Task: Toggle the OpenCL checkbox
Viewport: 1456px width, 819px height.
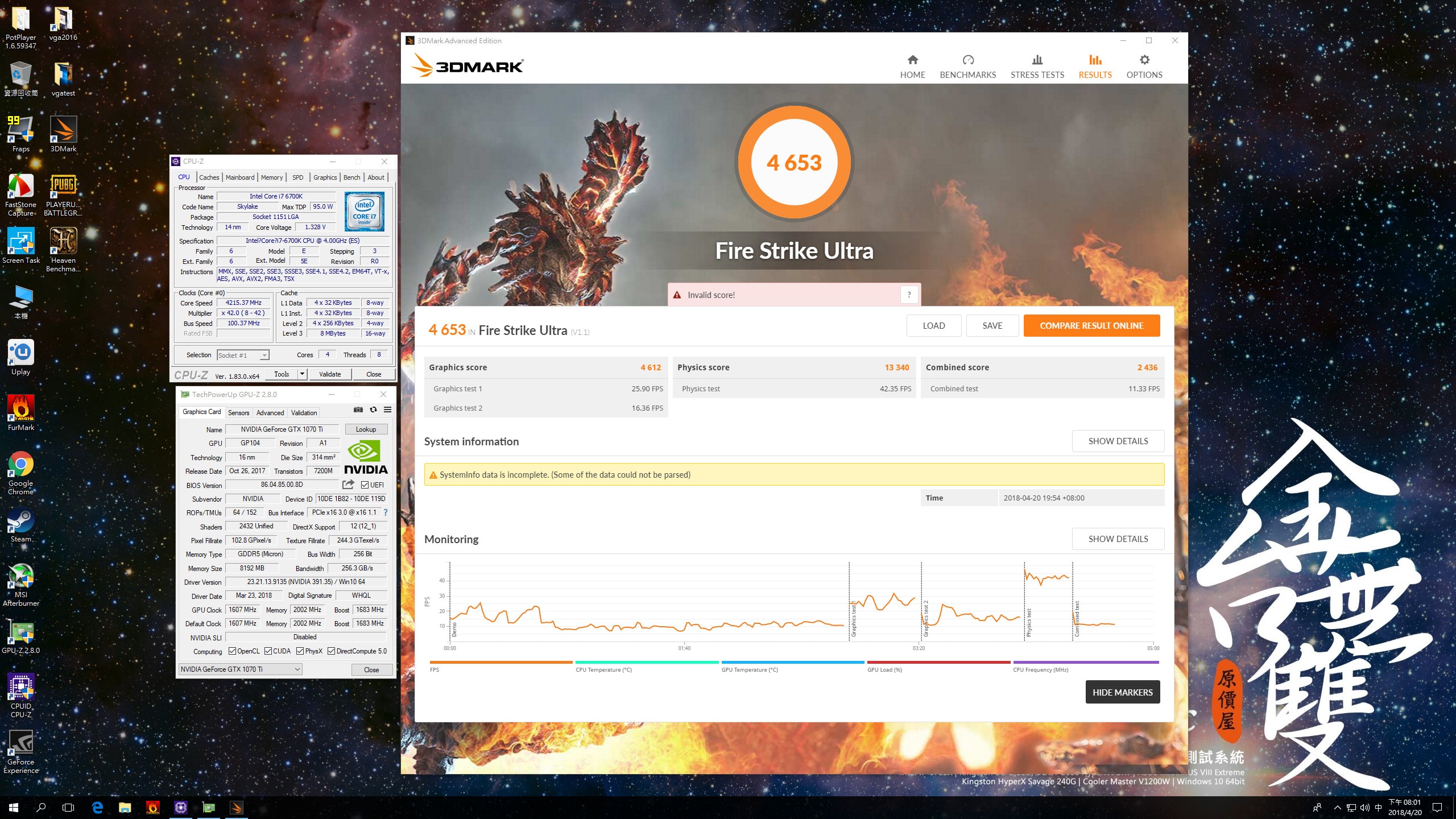Action: 232,651
